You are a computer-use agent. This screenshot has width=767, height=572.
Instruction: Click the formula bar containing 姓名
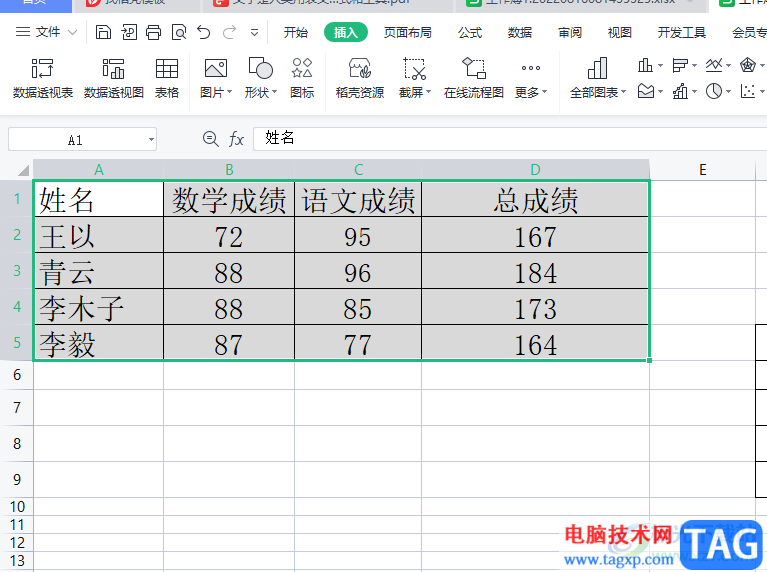coord(510,139)
